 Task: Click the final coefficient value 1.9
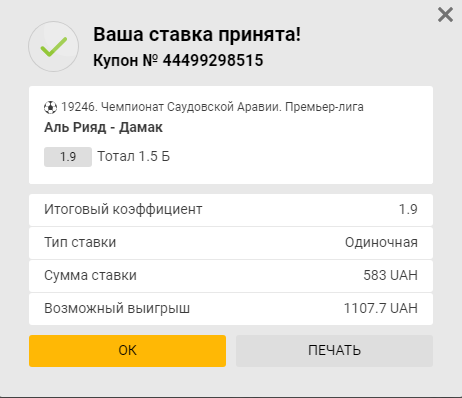tap(408, 209)
